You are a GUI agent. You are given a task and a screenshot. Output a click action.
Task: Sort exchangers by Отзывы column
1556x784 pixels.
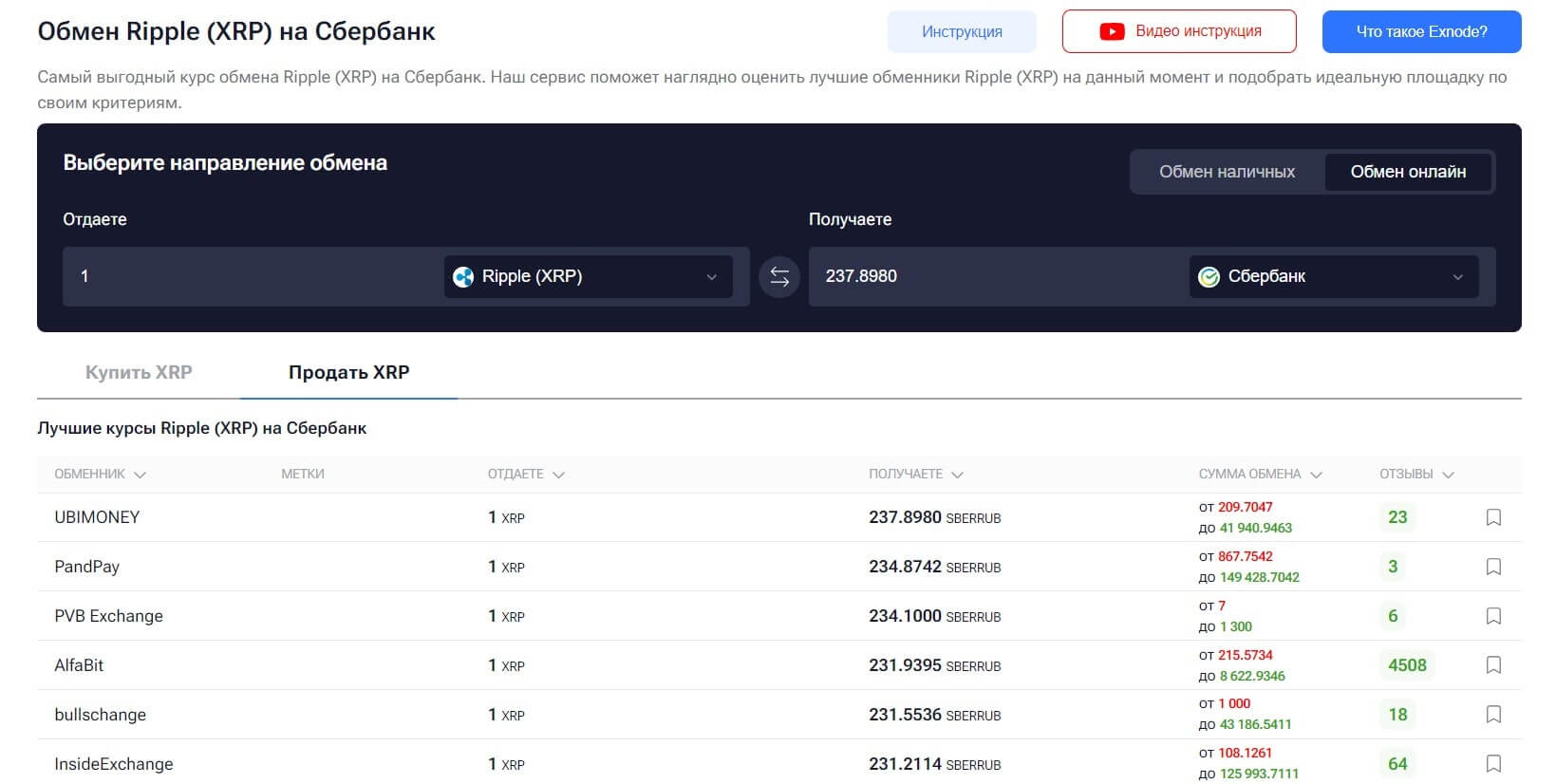[x=1415, y=474]
